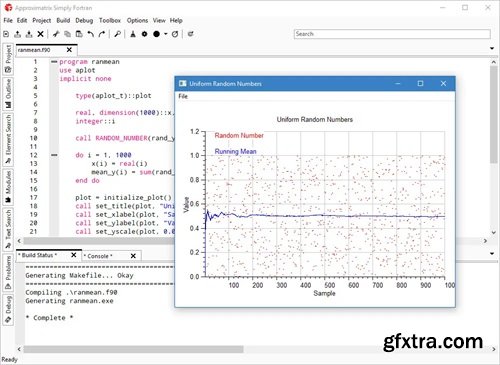Click the Copy toolbar icon
Viewport: 500px width, 365px height.
click(68, 34)
